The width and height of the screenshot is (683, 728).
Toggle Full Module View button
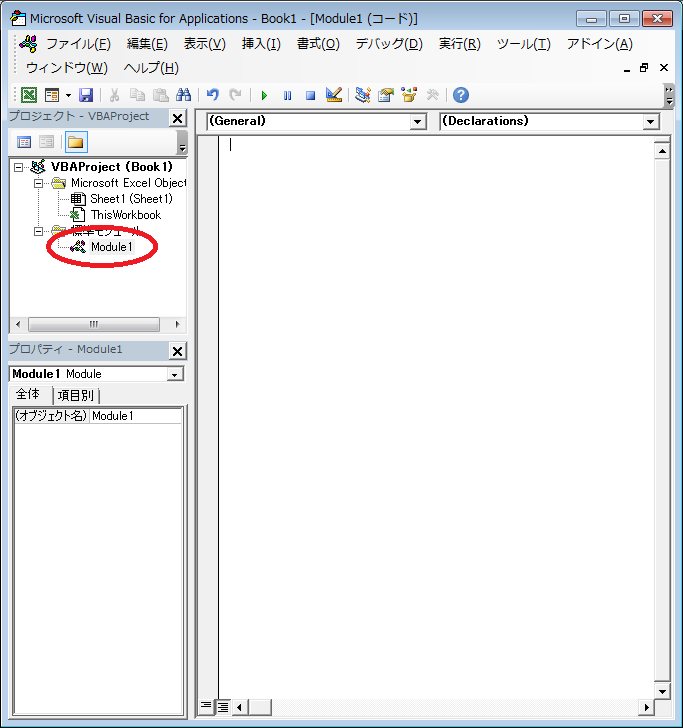[223, 707]
